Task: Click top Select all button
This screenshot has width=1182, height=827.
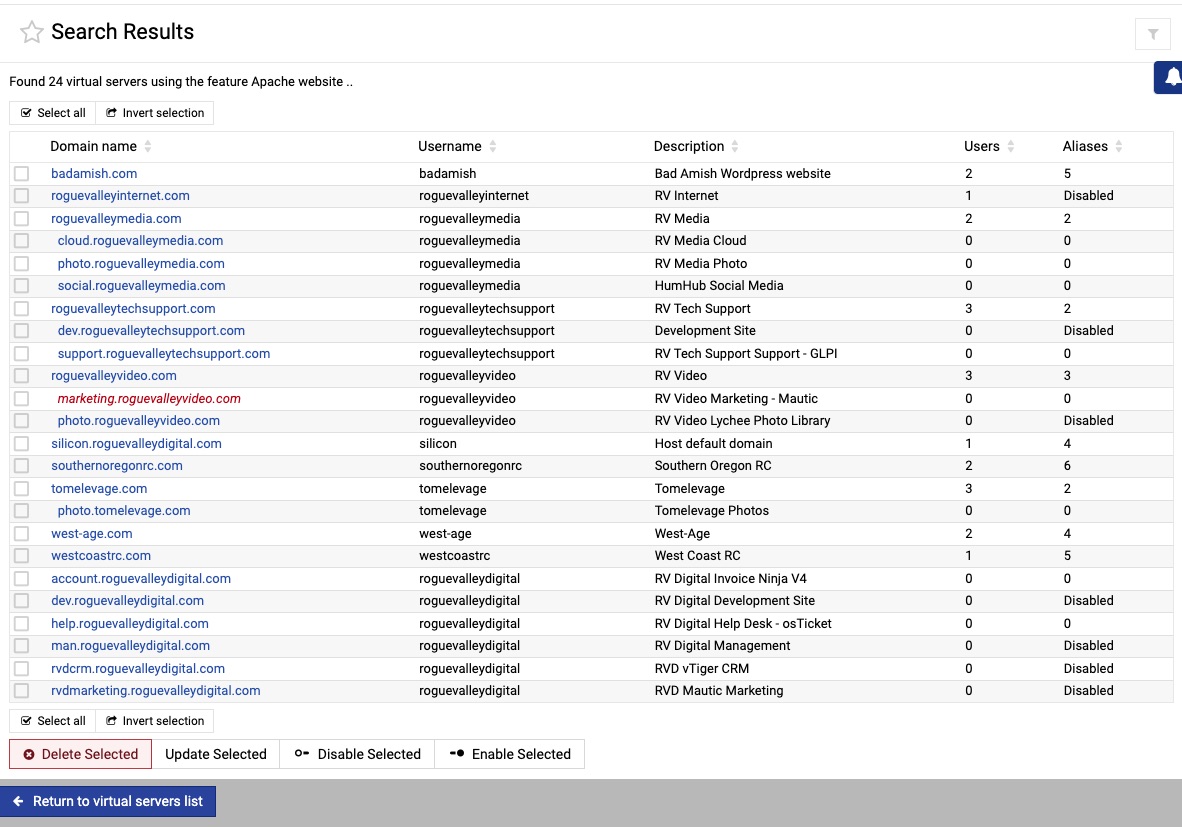Action: pos(53,113)
